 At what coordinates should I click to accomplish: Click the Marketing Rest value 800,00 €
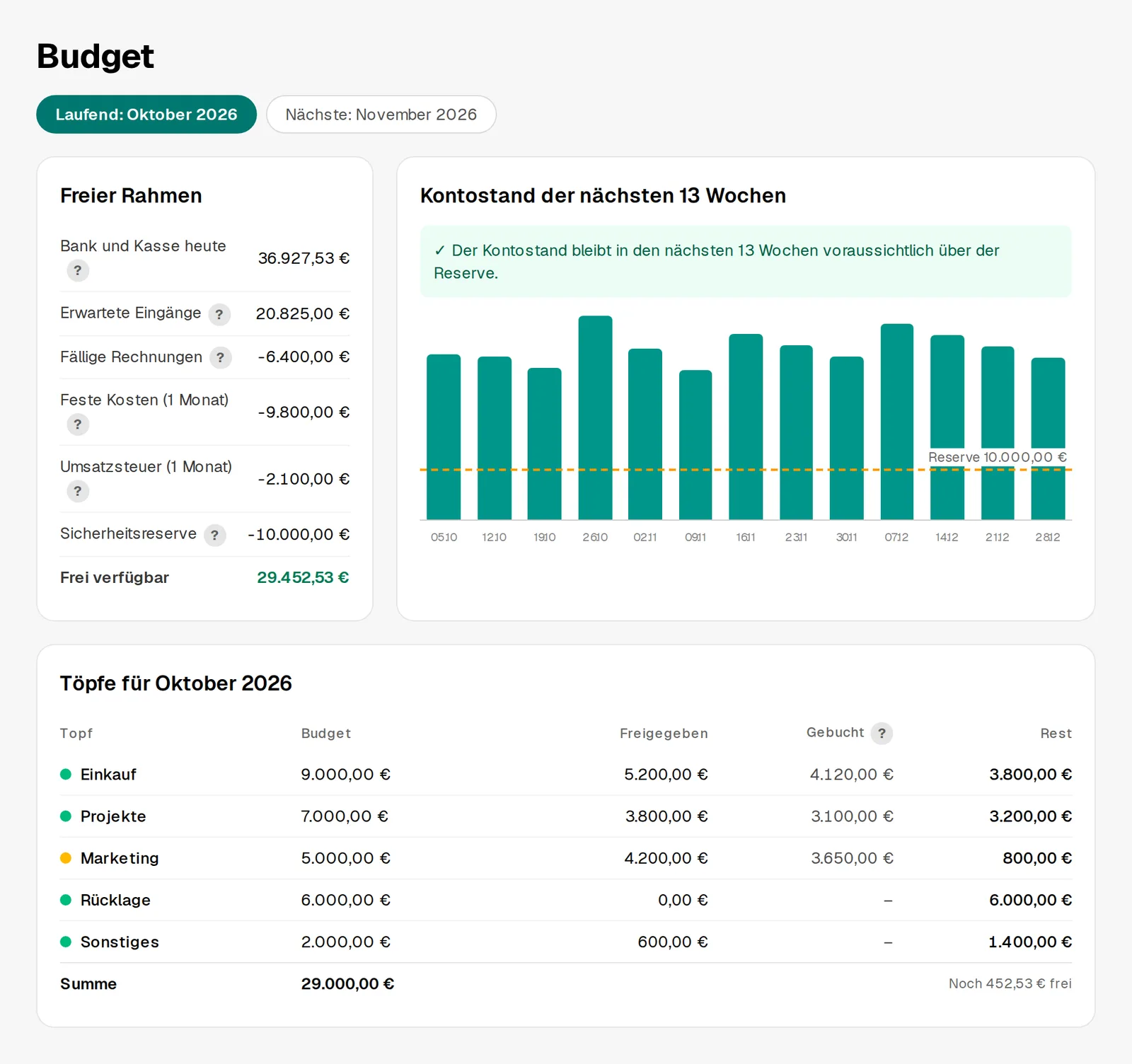click(1037, 858)
